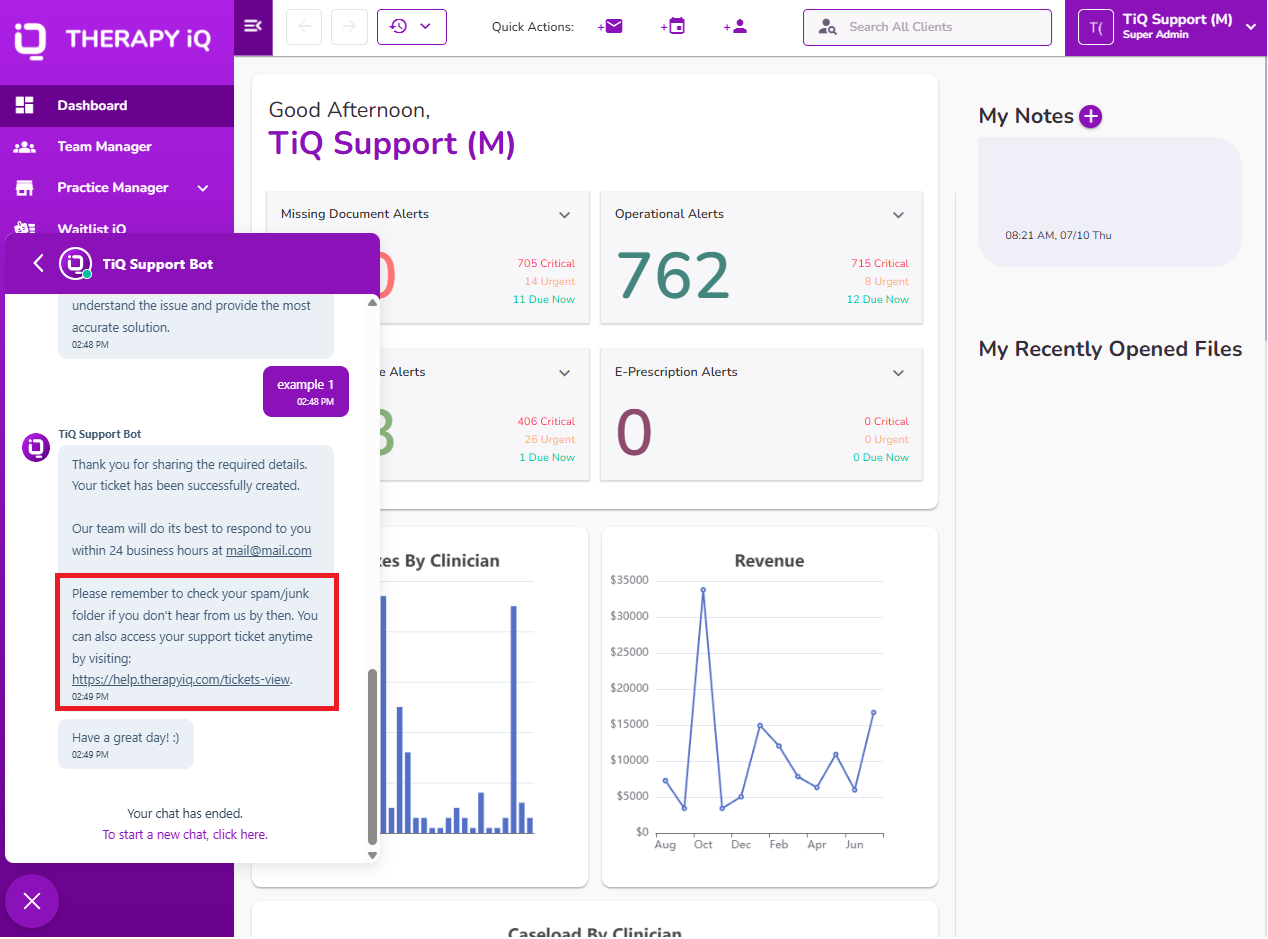This screenshot has height=939, width=1268.
Task: Add a new note with plus icon
Action: tap(1091, 116)
